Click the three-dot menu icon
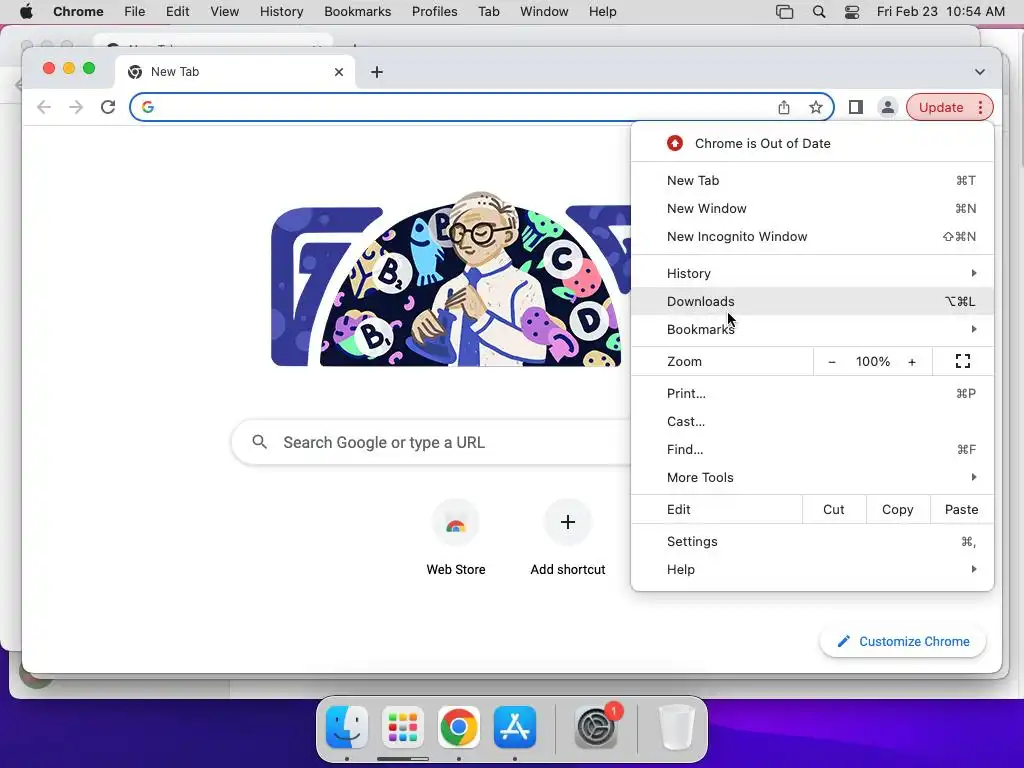Screen dimensions: 1024x768 (980, 107)
